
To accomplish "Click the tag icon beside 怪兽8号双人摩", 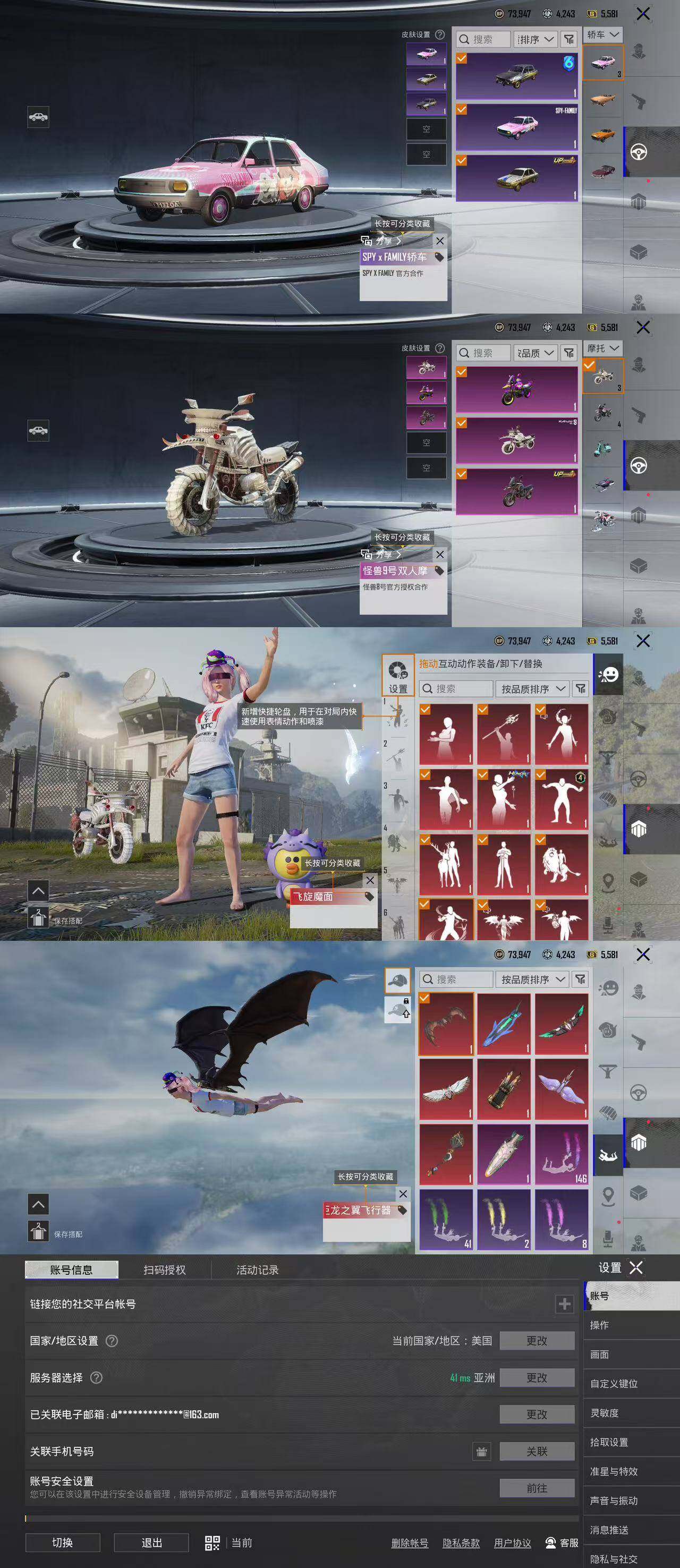I will point(438,571).
